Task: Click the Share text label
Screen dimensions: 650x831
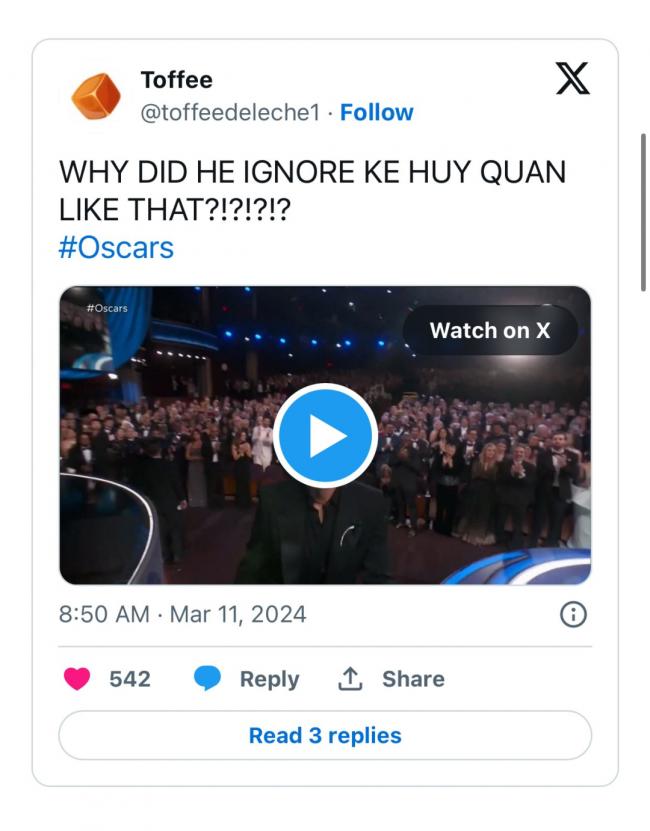Action: 413,679
